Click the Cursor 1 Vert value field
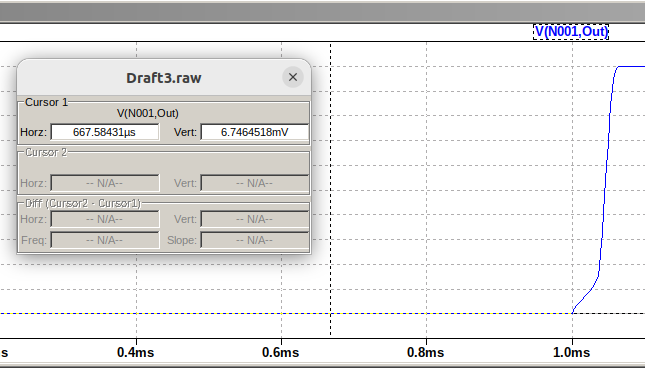 pyautogui.click(x=255, y=132)
